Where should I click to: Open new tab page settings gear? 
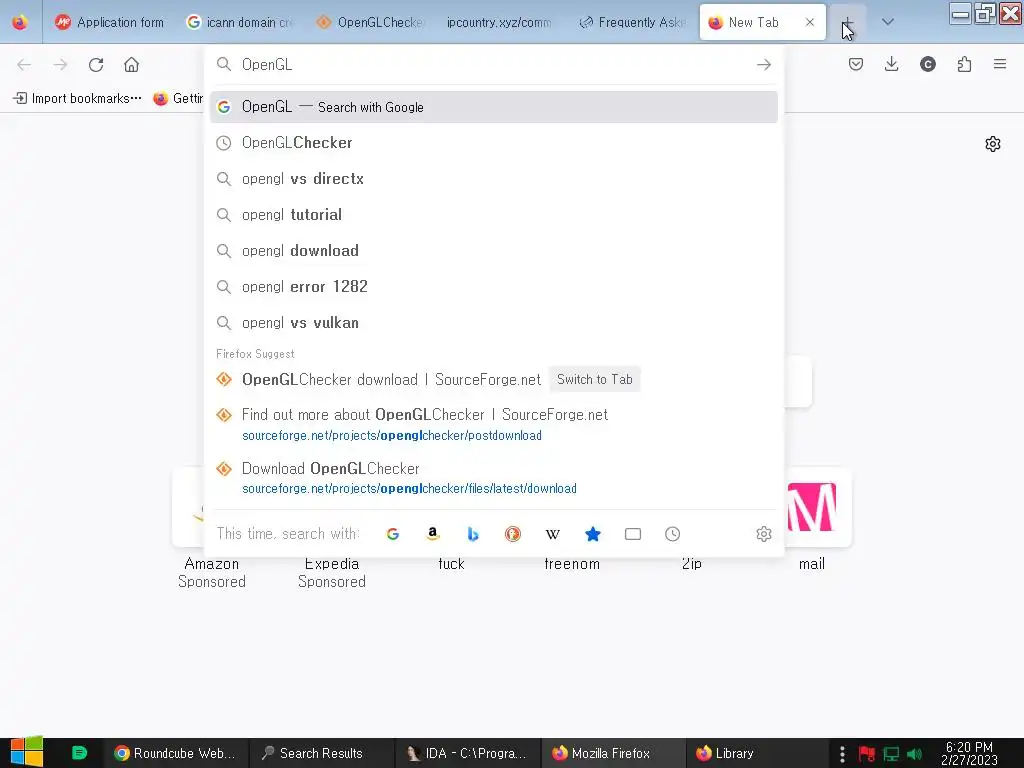tap(993, 144)
